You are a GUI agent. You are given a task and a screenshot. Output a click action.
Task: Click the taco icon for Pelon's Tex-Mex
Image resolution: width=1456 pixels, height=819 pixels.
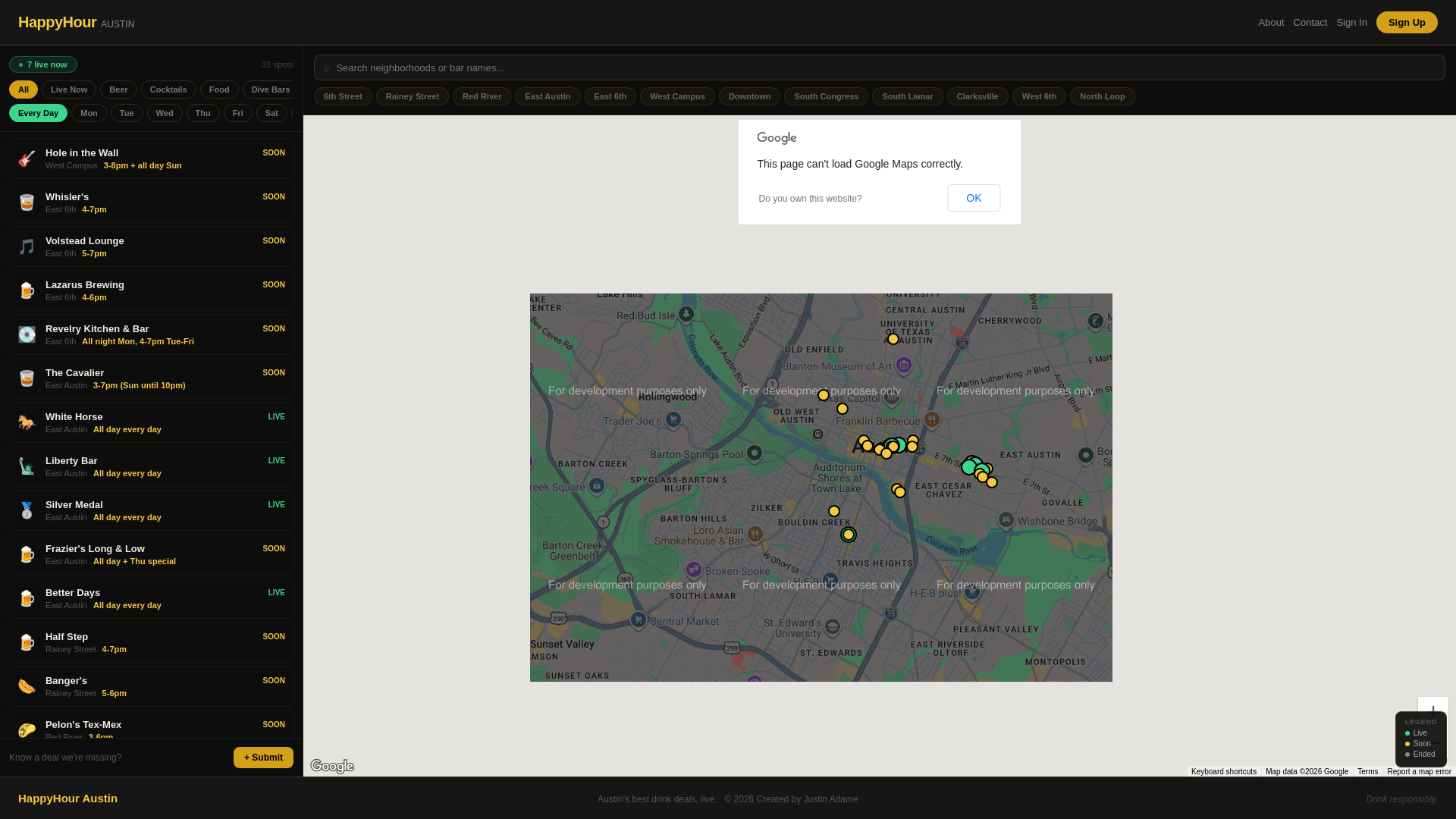tap(27, 730)
